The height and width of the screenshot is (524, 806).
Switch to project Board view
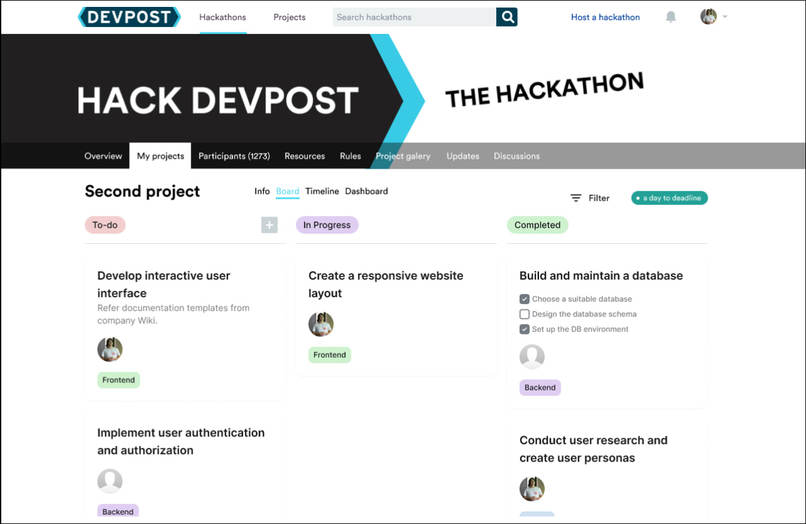(x=287, y=191)
